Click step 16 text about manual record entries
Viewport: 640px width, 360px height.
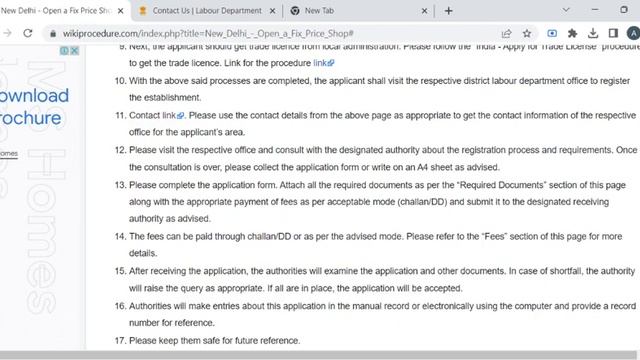pyautogui.click(x=382, y=314)
